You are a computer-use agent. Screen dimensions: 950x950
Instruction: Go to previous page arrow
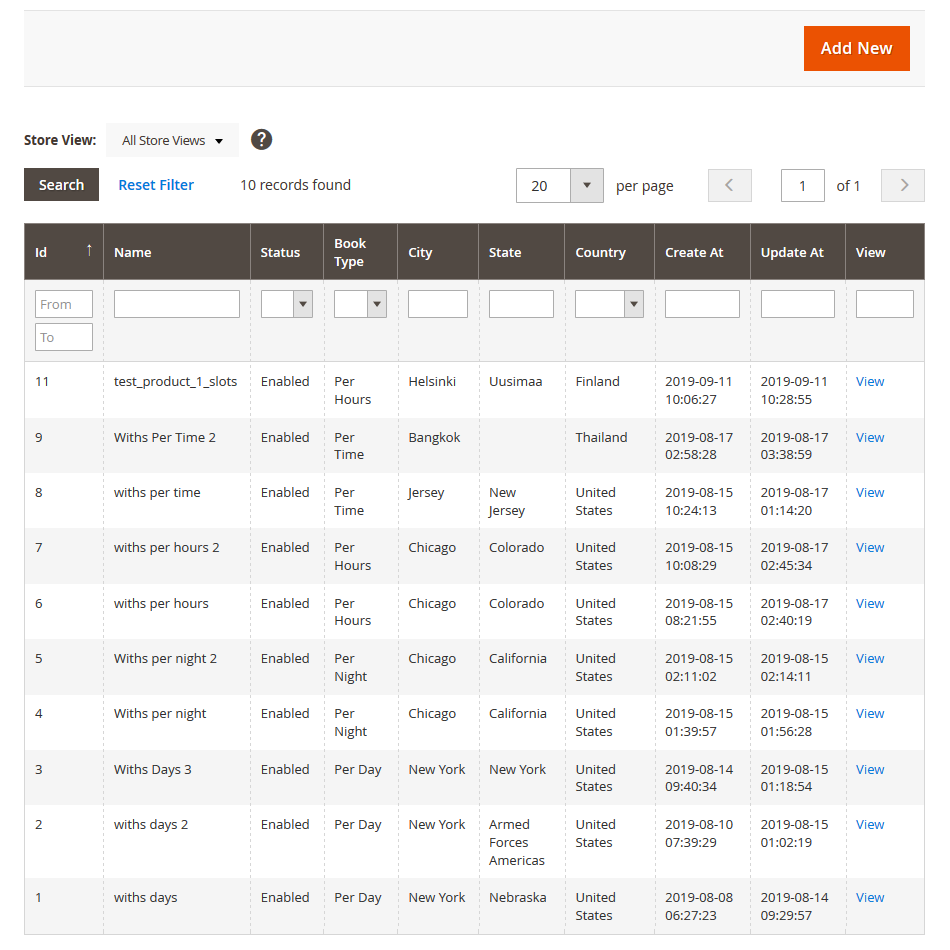point(729,185)
